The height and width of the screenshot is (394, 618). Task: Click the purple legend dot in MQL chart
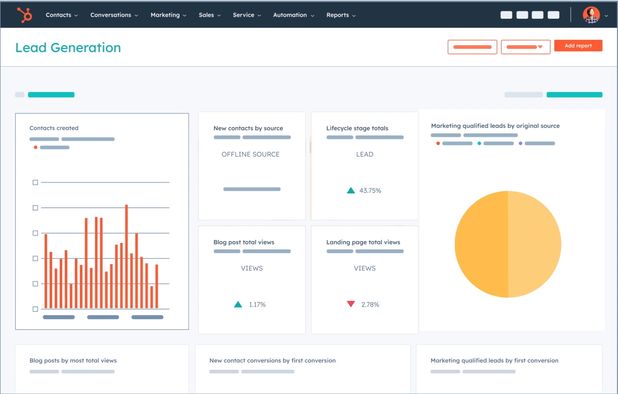point(520,143)
